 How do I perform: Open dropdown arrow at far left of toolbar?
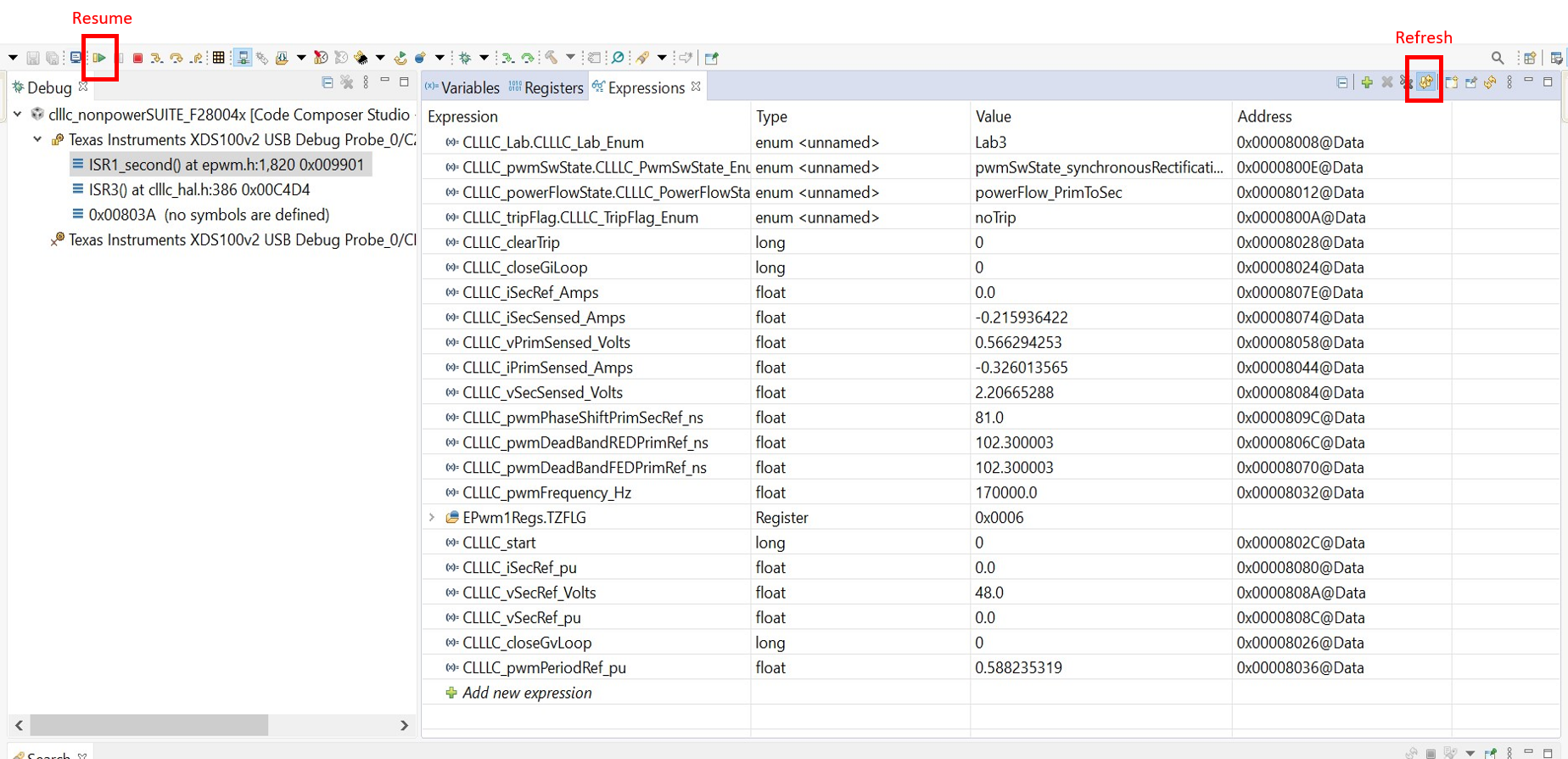13,58
